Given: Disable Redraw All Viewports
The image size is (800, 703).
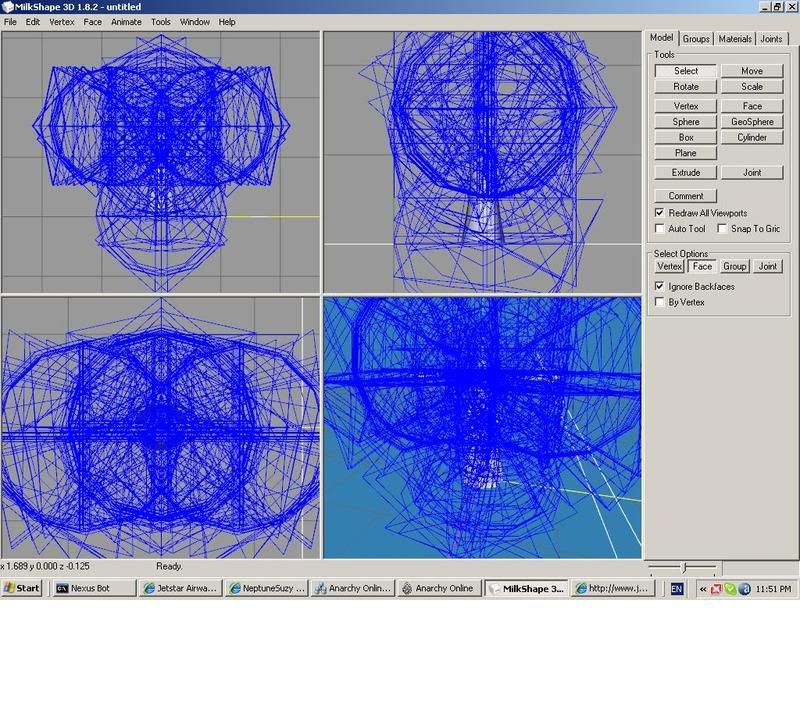Looking at the screenshot, I should click(658, 212).
